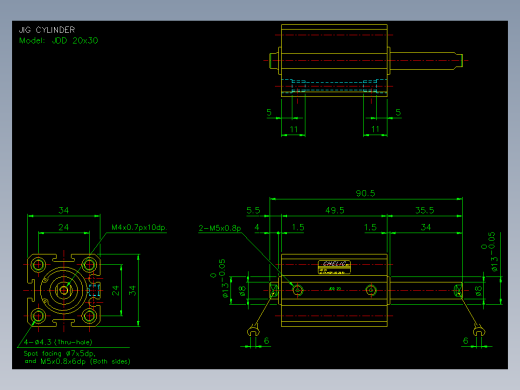This screenshot has height=390, width=520.
Task: Click the JIG CYLINDER title text
Action: click(x=47, y=30)
